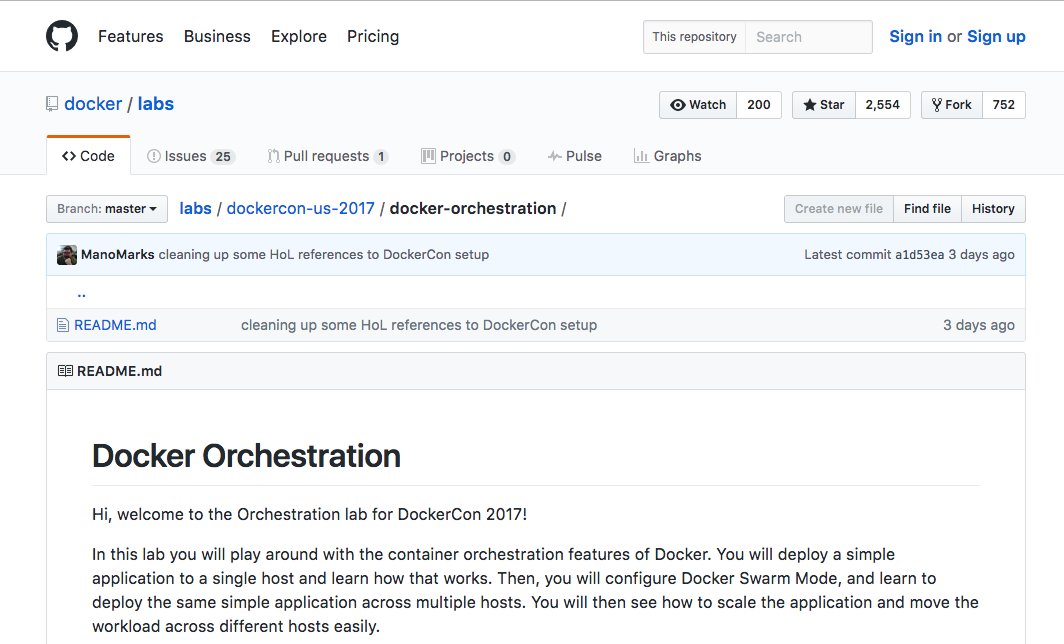View the 2,554 stargazers count
This screenshot has width=1064, height=644.
tap(882, 105)
